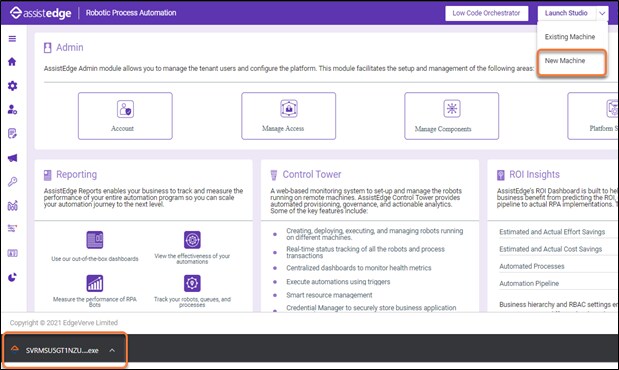
Task: Collapse the Launch Studio dropdown arrow
Action: 602,13
